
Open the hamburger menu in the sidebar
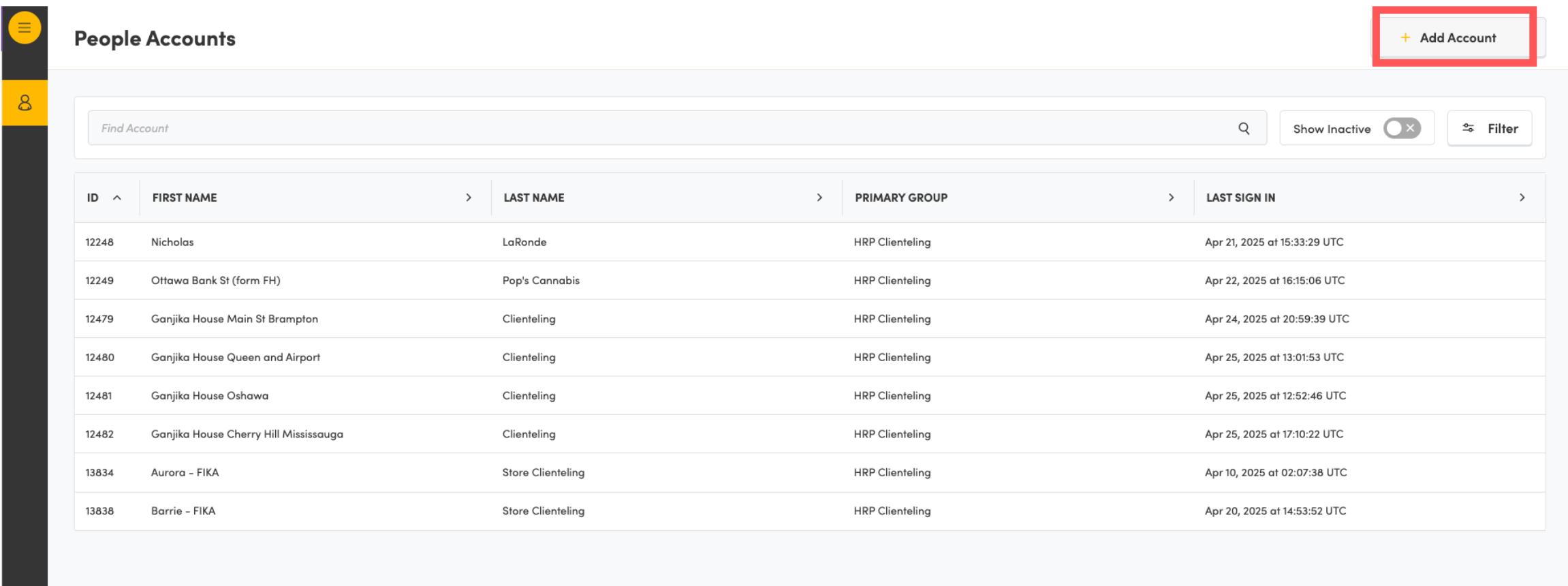click(25, 28)
